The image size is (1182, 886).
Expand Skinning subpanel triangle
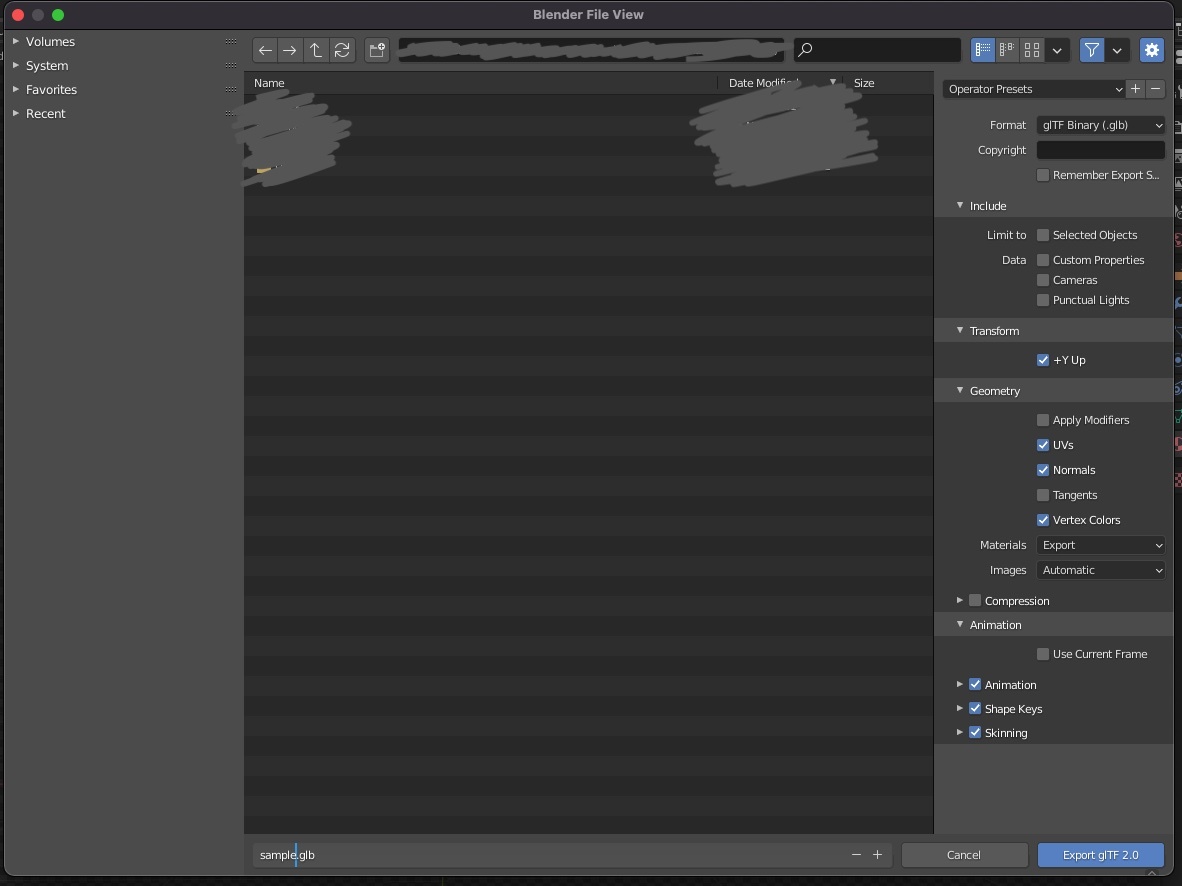tap(960, 733)
